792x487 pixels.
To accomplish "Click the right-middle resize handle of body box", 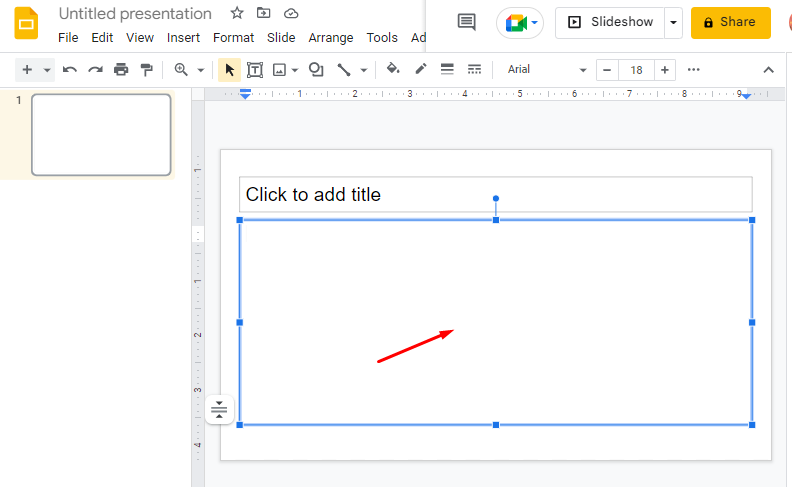I will coord(752,322).
